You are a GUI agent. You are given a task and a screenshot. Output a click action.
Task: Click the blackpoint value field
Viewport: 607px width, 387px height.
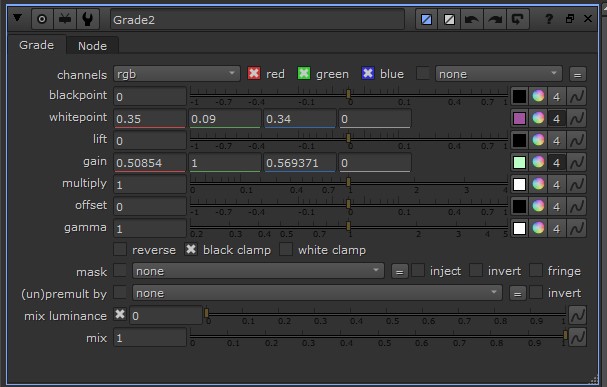(150, 96)
